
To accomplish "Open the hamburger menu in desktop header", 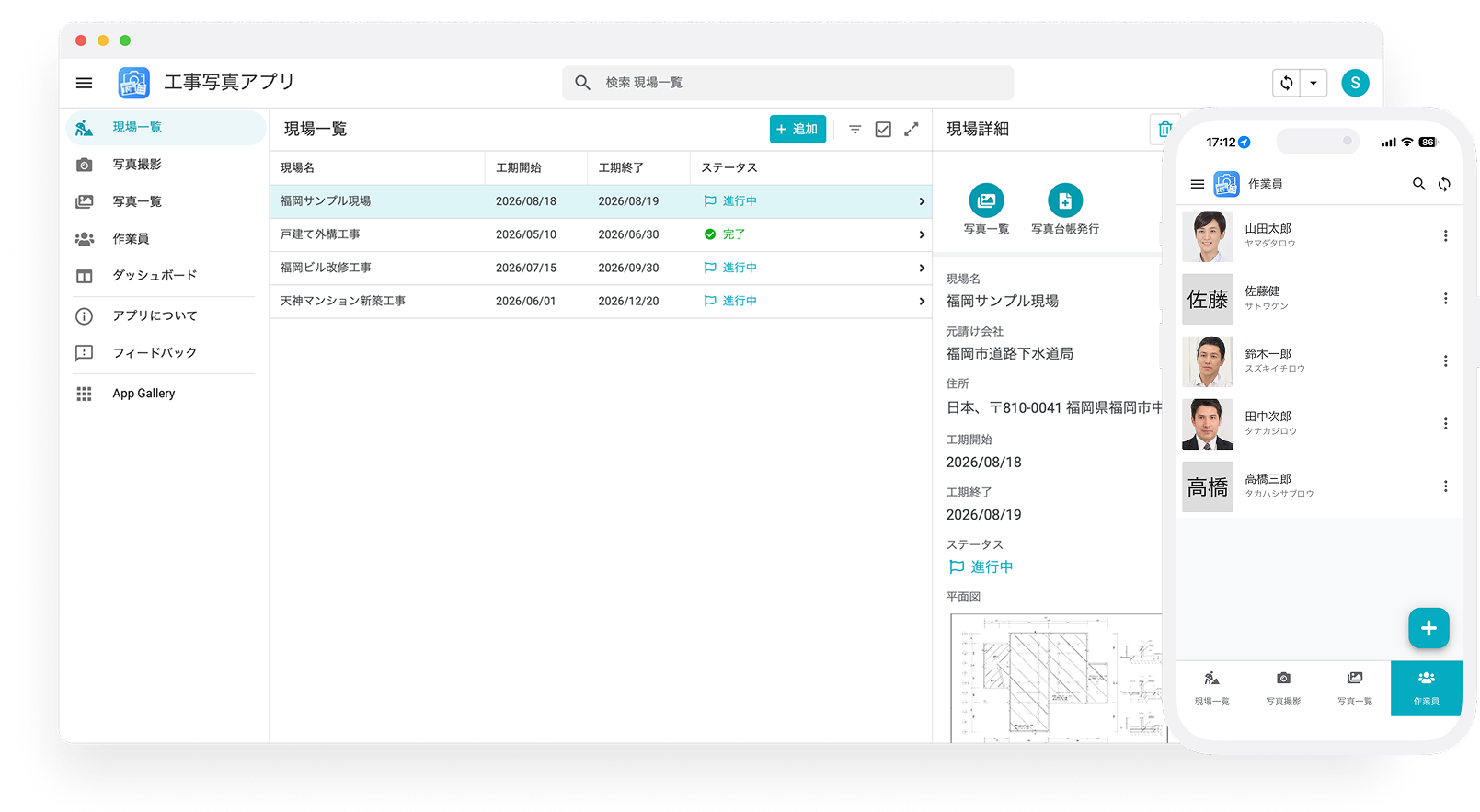I will click(x=84, y=83).
